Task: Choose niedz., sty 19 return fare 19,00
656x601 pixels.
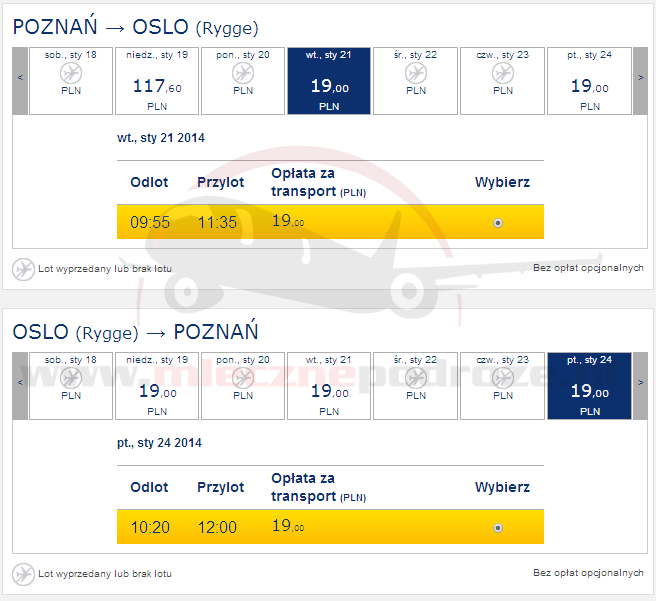Action: tap(157, 386)
